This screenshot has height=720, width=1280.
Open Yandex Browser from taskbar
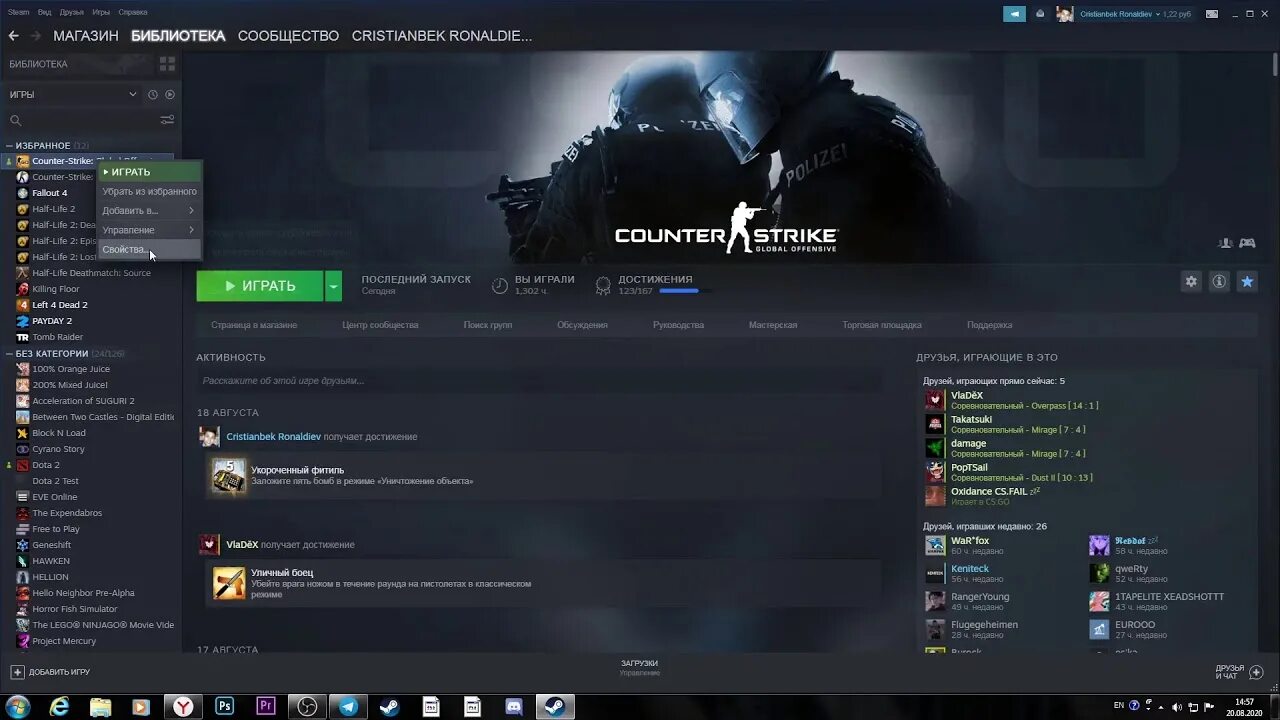pos(183,706)
